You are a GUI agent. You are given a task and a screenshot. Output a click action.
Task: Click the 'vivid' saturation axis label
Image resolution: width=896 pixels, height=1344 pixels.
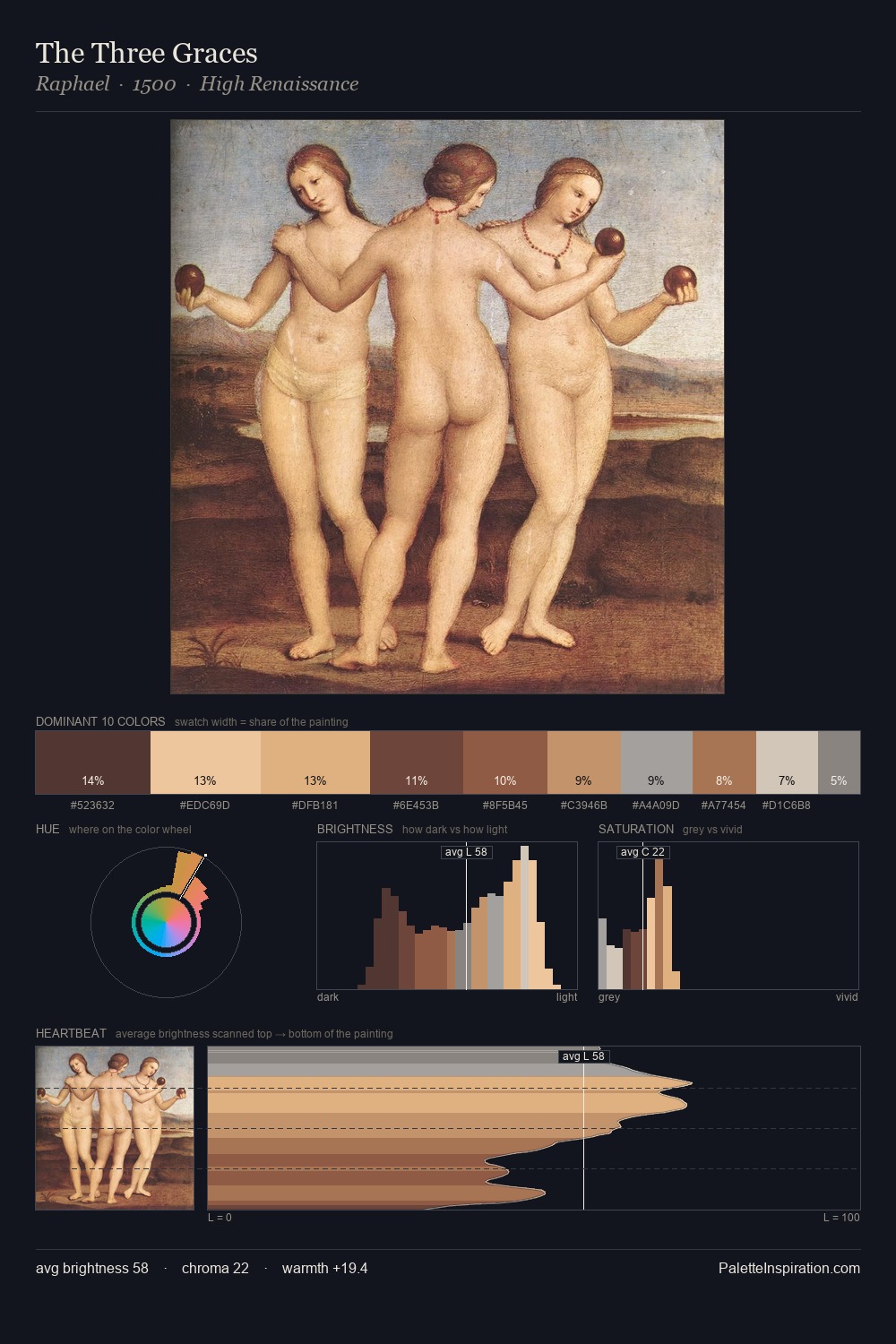pyautogui.click(x=847, y=996)
